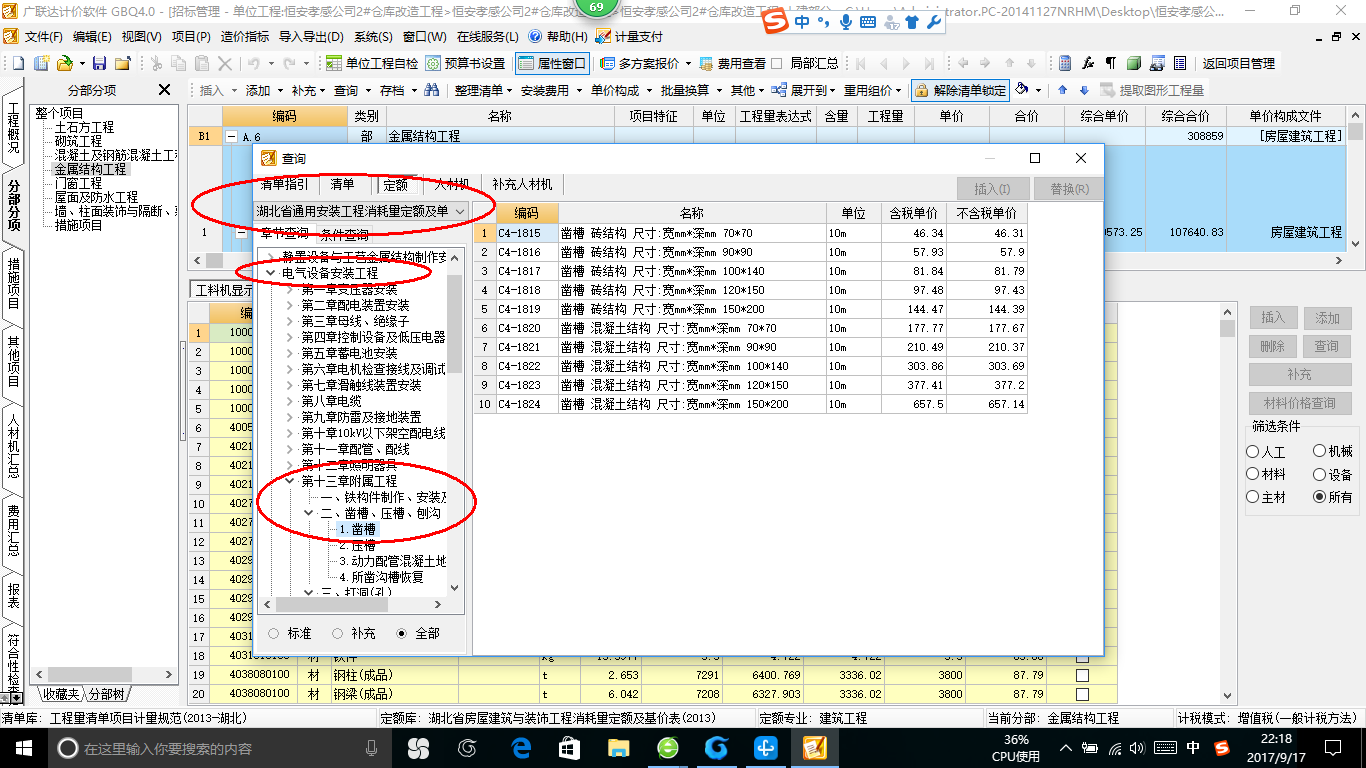The image size is (1366, 768).
Task: Switch to 条件查询 tab
Action: (x=344, y=235)
